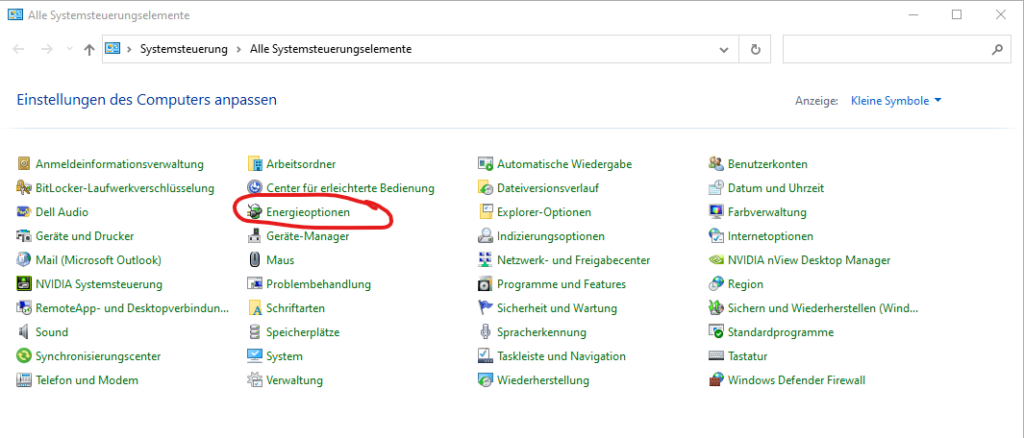Click the NVIDIA Systemsteuerung icon
The height and width of the screenshot is (438, 1024).
click(x=25, y=284)
